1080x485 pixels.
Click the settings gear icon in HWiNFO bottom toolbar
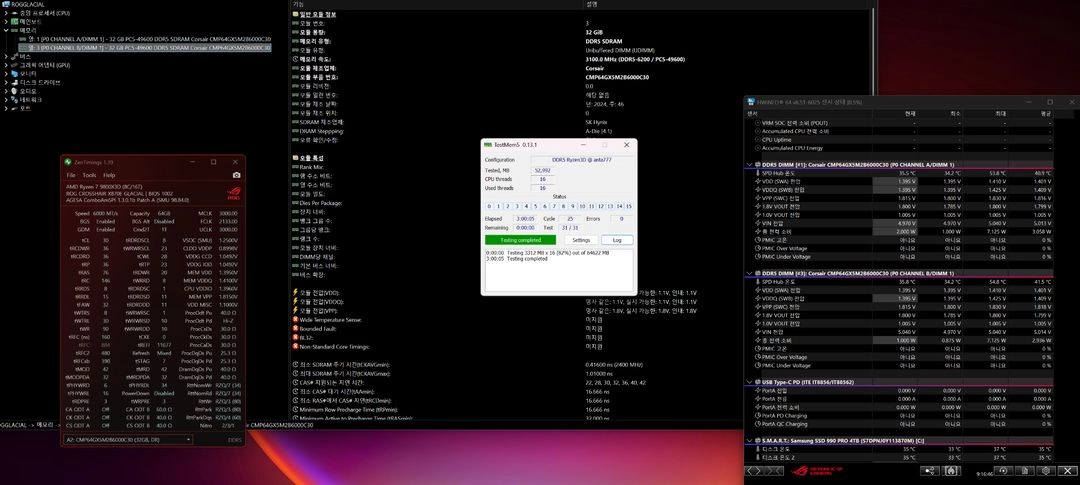pyautogui.click(x=1046, y=471)
